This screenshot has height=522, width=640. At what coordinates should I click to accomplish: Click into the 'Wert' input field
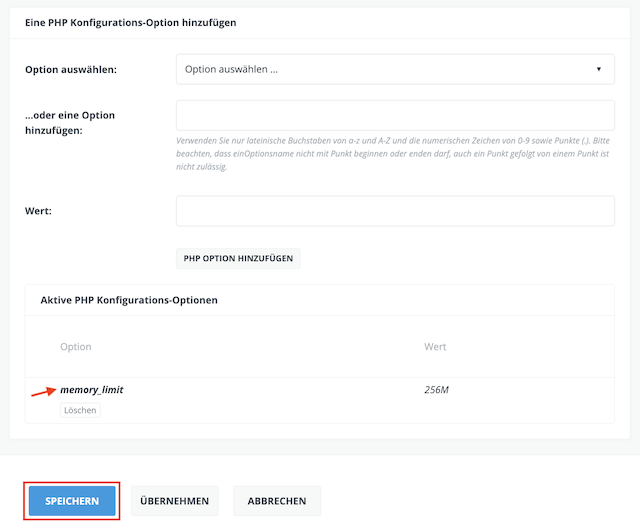click(395, 211)
